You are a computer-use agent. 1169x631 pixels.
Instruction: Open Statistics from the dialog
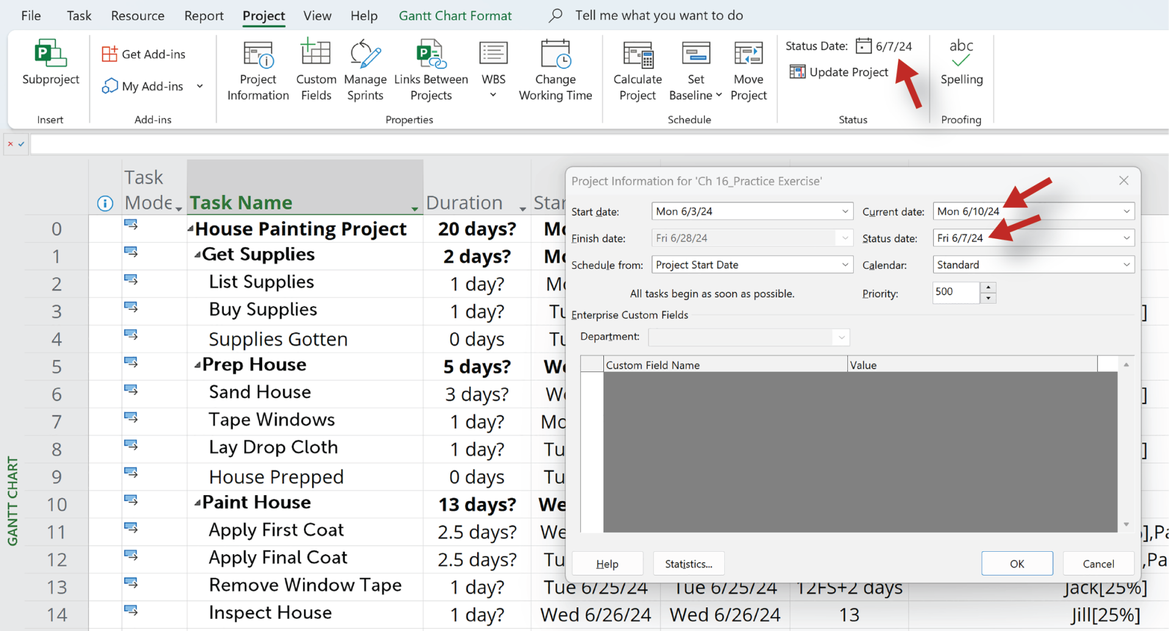pyautogui.click(x=688, y=564)
